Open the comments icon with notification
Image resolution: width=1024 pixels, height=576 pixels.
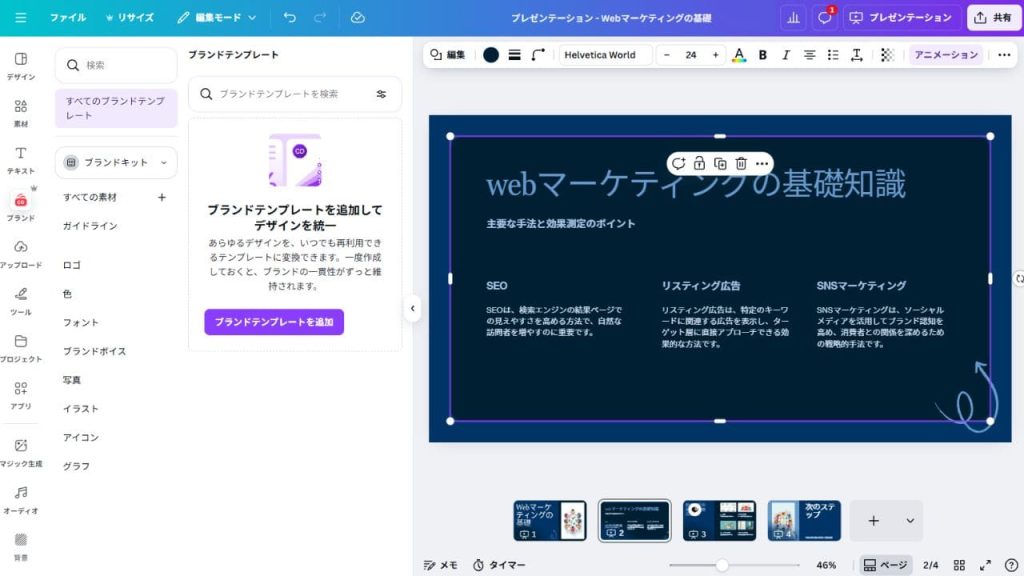click(x=825, y=18)
